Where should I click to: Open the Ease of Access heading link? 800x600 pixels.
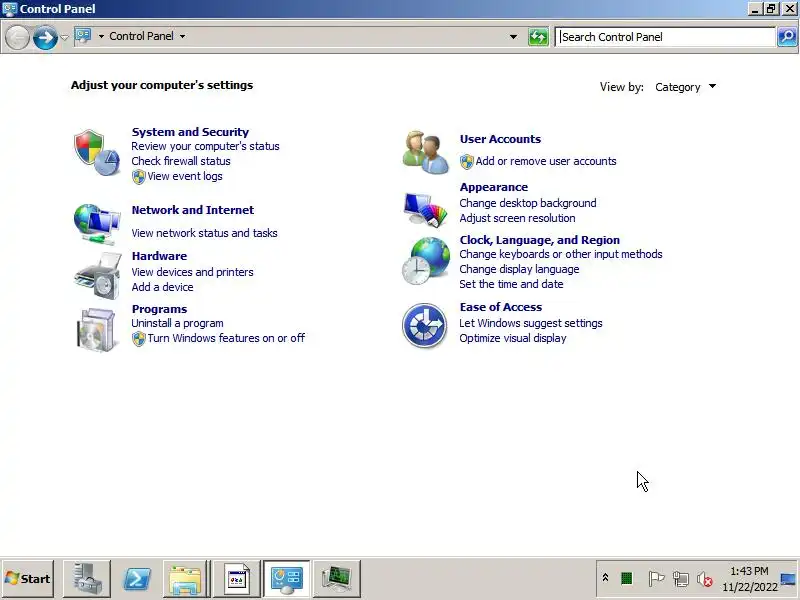[501, 307]
